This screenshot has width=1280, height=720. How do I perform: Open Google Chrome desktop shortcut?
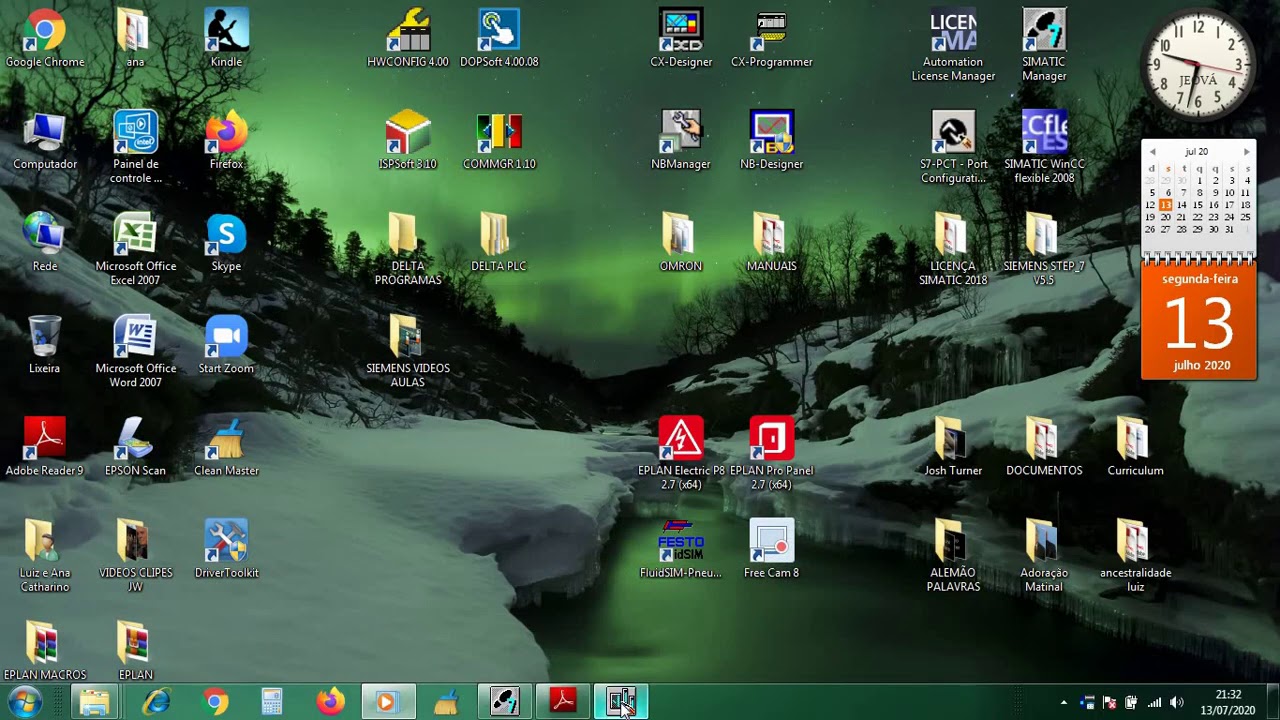45,38
